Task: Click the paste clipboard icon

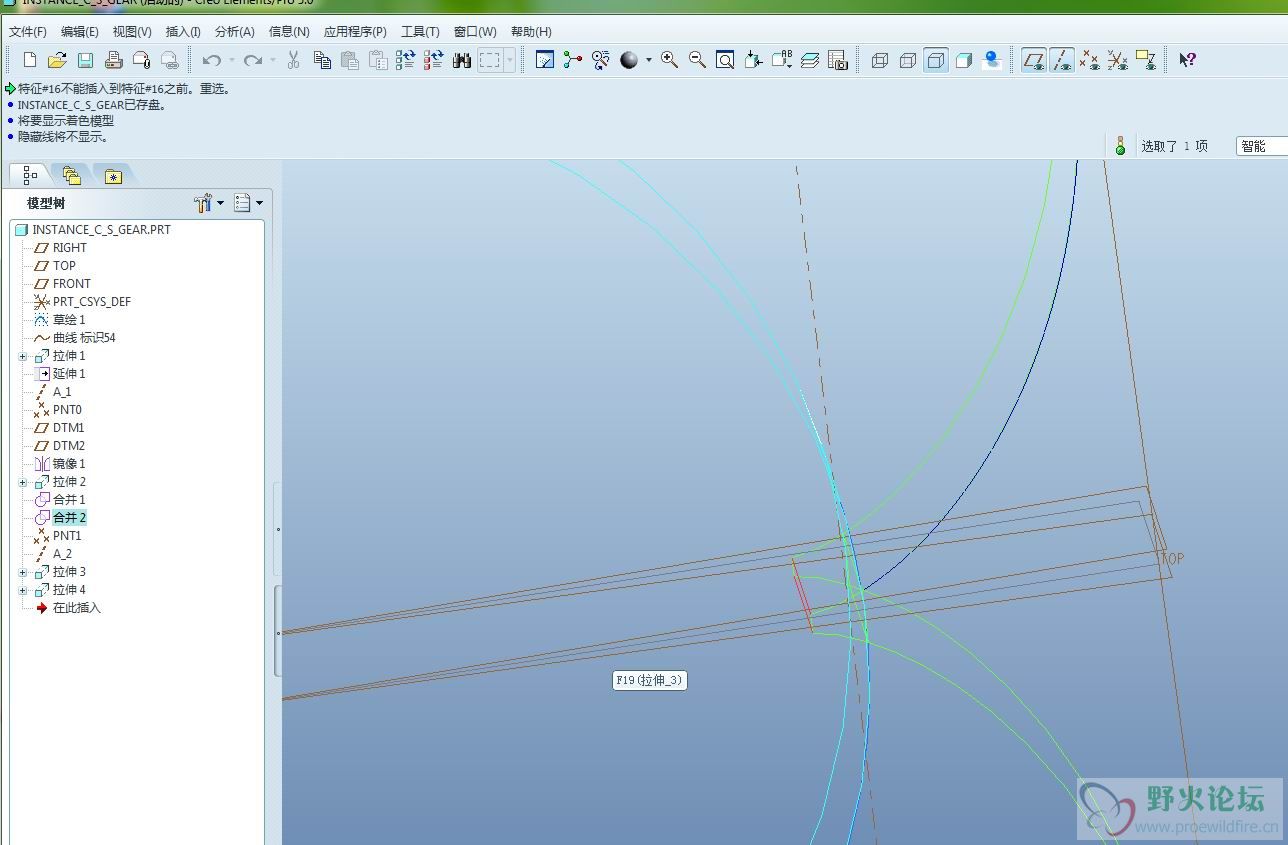Action: tap(350, 60)
